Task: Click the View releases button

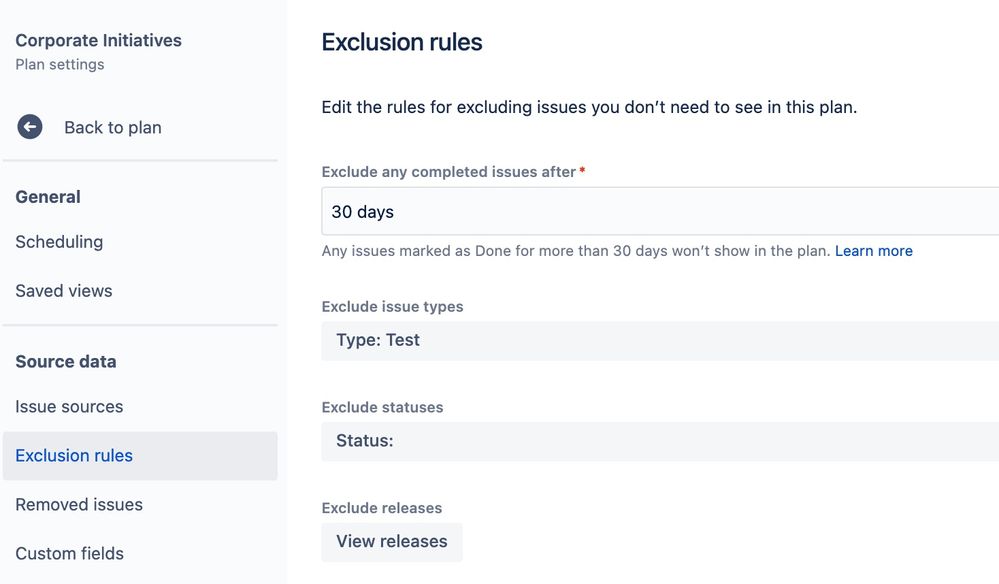Action: pos(391,541)
